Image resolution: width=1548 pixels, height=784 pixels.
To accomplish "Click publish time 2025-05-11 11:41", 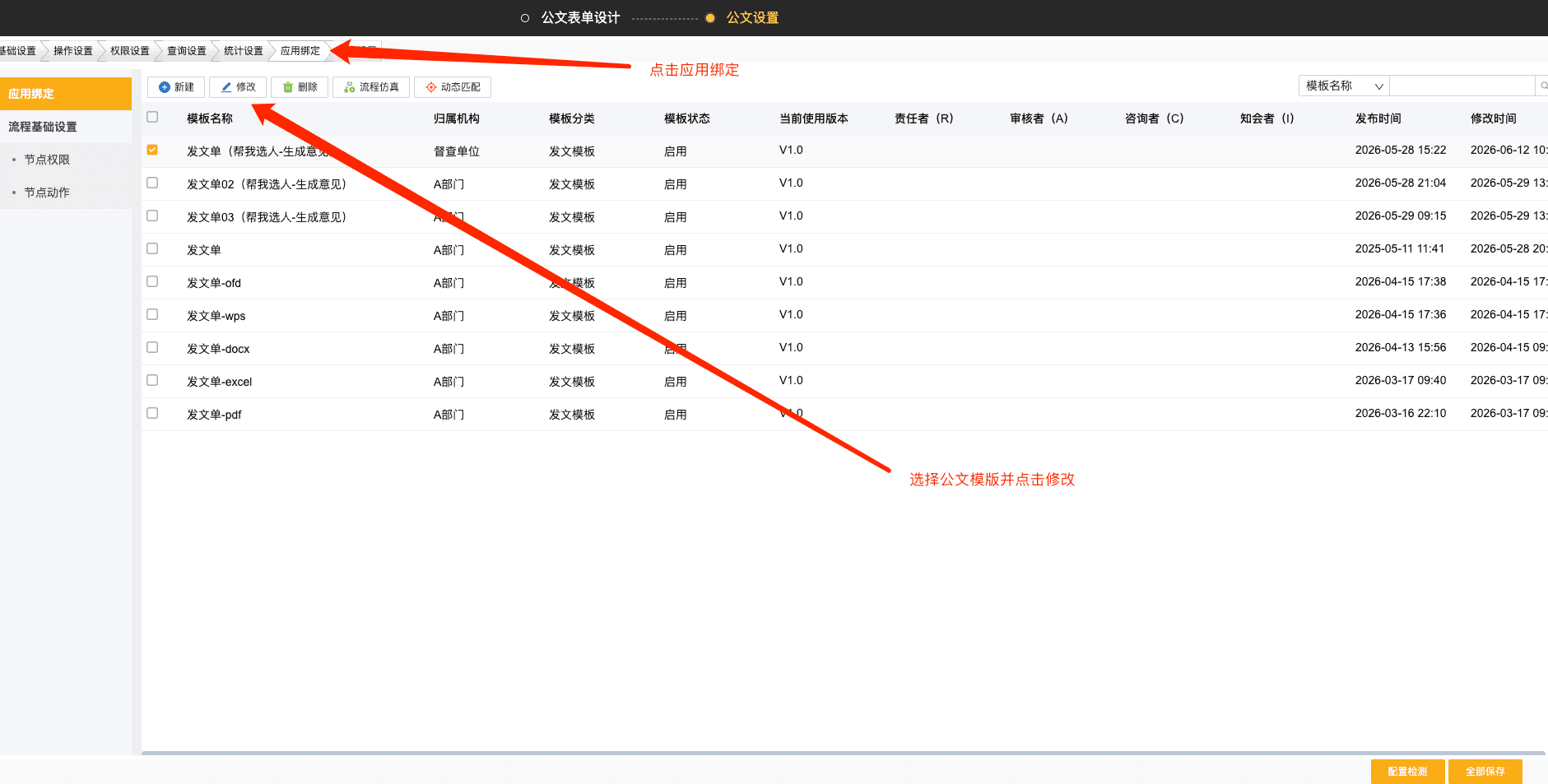I will pos(1400,248).
